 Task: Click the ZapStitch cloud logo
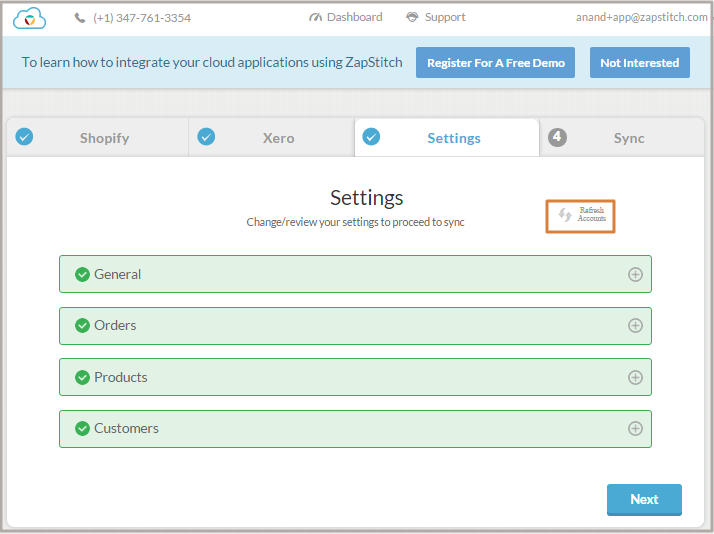tap(30, 19)
